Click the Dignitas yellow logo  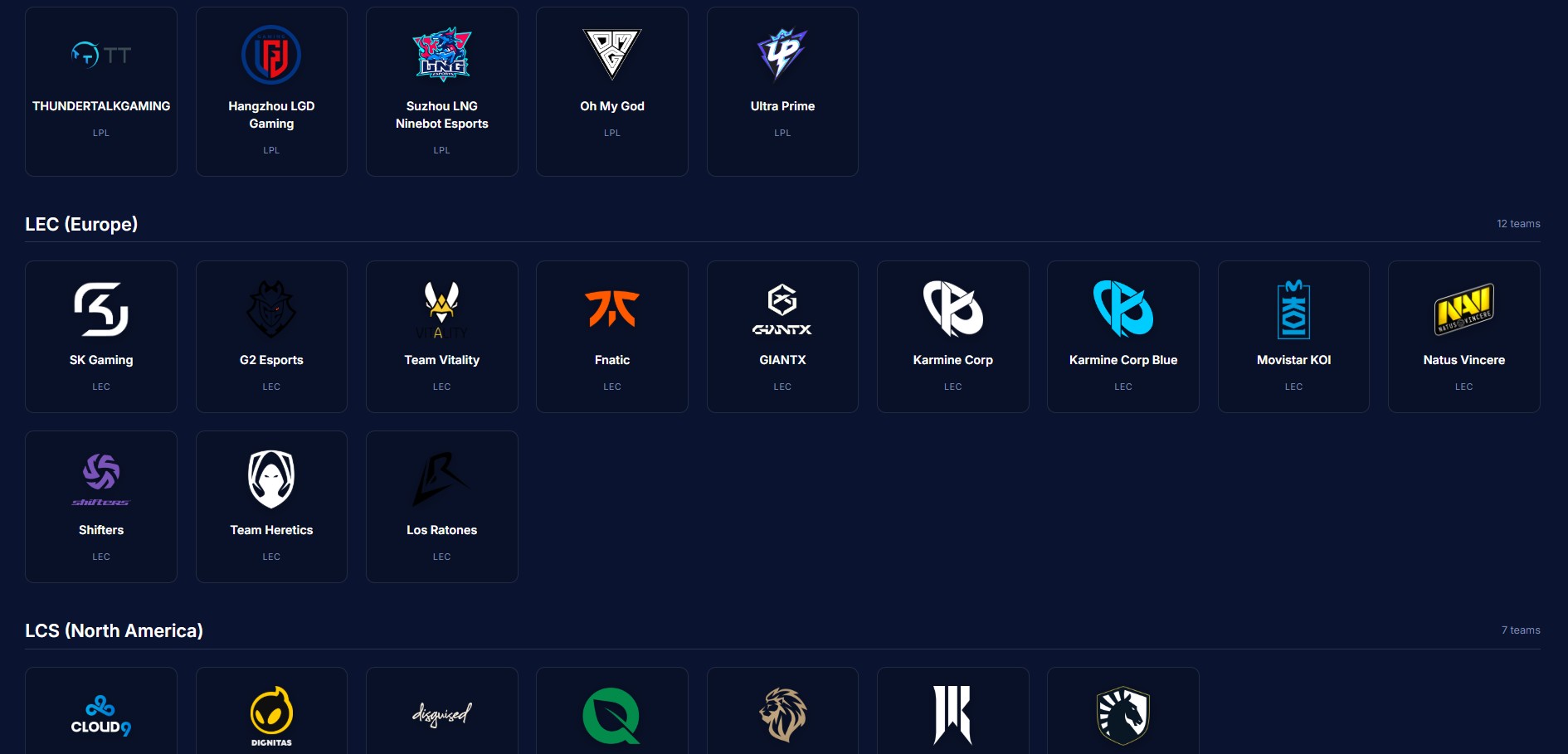(x=271, y=716)
